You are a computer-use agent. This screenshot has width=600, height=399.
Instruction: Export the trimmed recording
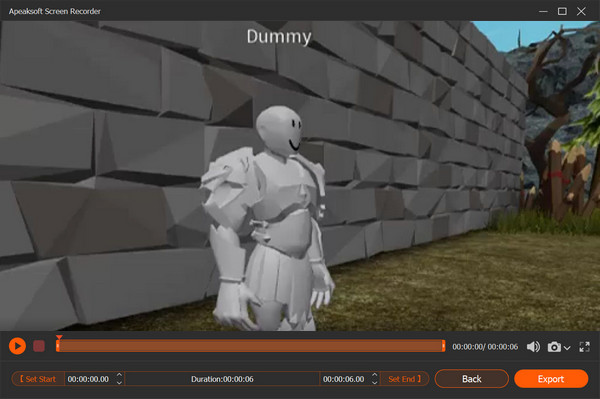pos(551,379)
